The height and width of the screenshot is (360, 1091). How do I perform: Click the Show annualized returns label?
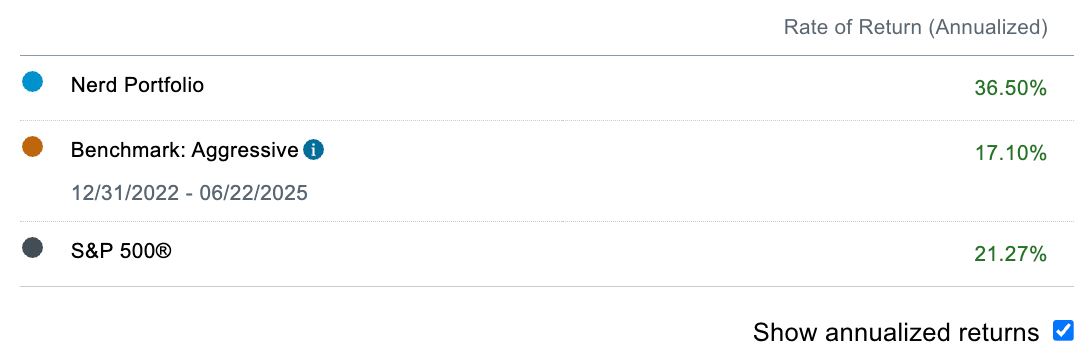click(896, 332)
